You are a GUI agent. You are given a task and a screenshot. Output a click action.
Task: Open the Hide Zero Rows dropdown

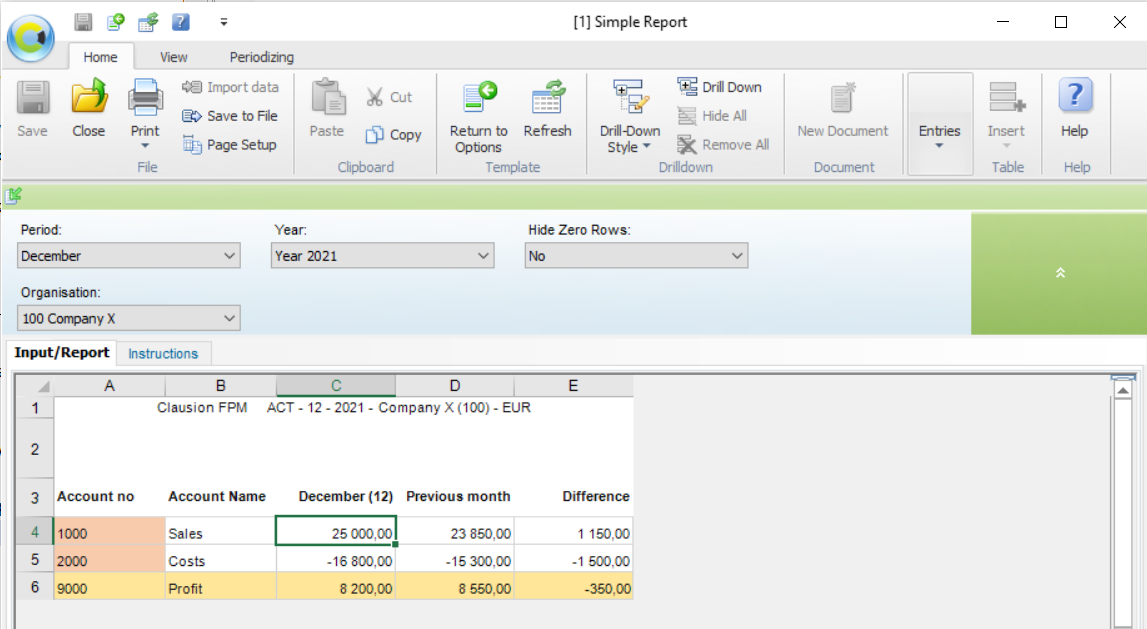636,256
